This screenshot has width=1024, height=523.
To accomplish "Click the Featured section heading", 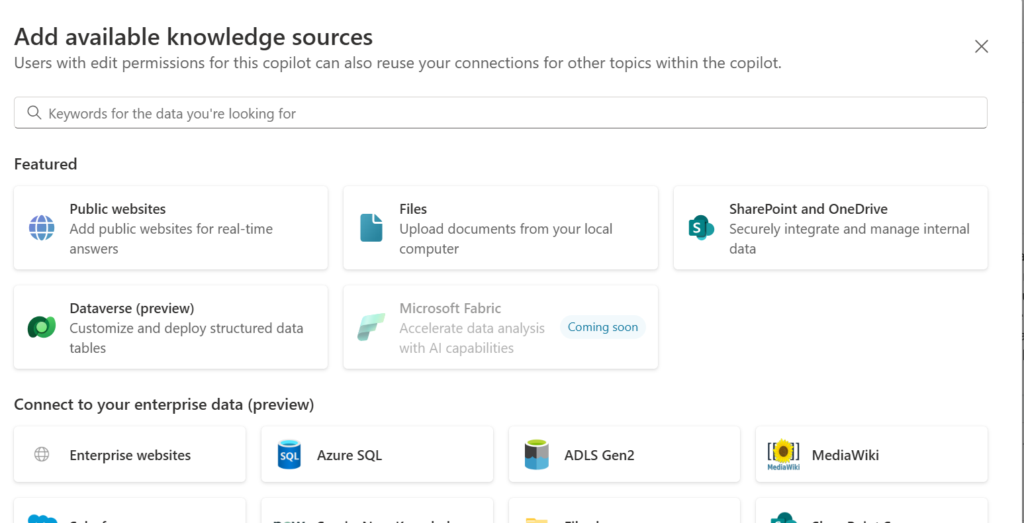I will coord(46,164).
